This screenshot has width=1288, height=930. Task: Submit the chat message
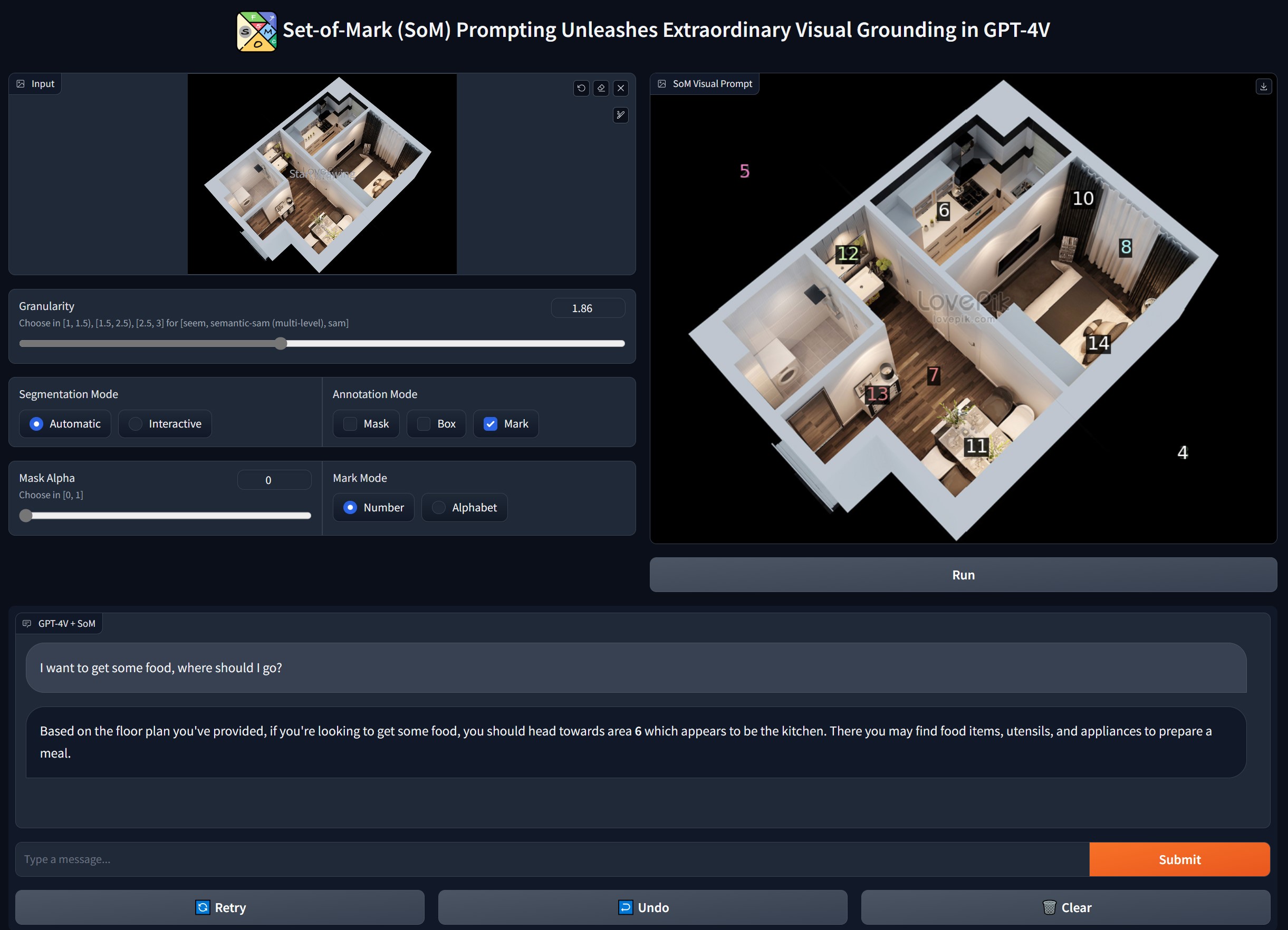[x=1179, y=859]
